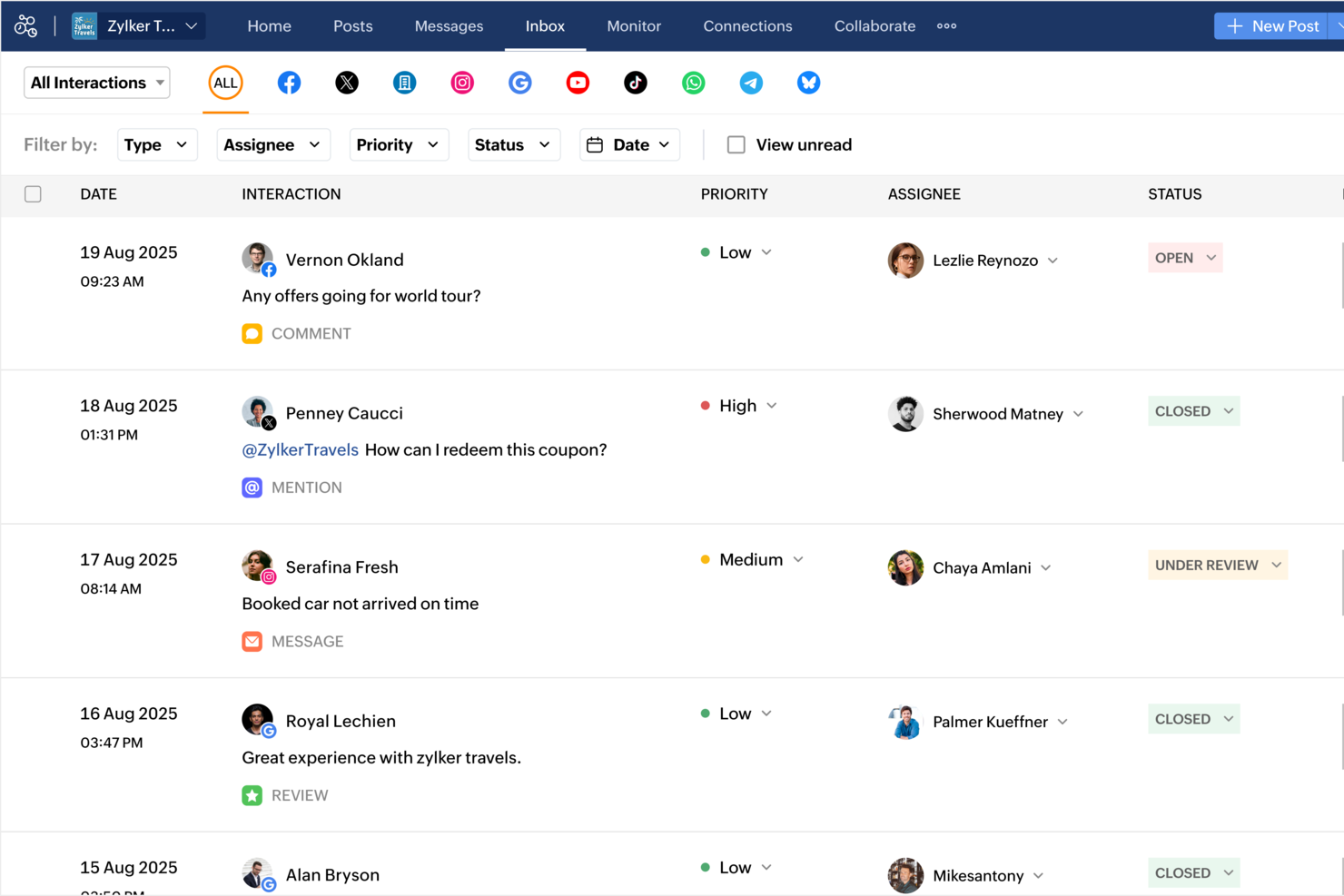The height and width of the screenshot is (896, 1344).
Task: Select the ALL channels filter
Action: pos(225,83)
